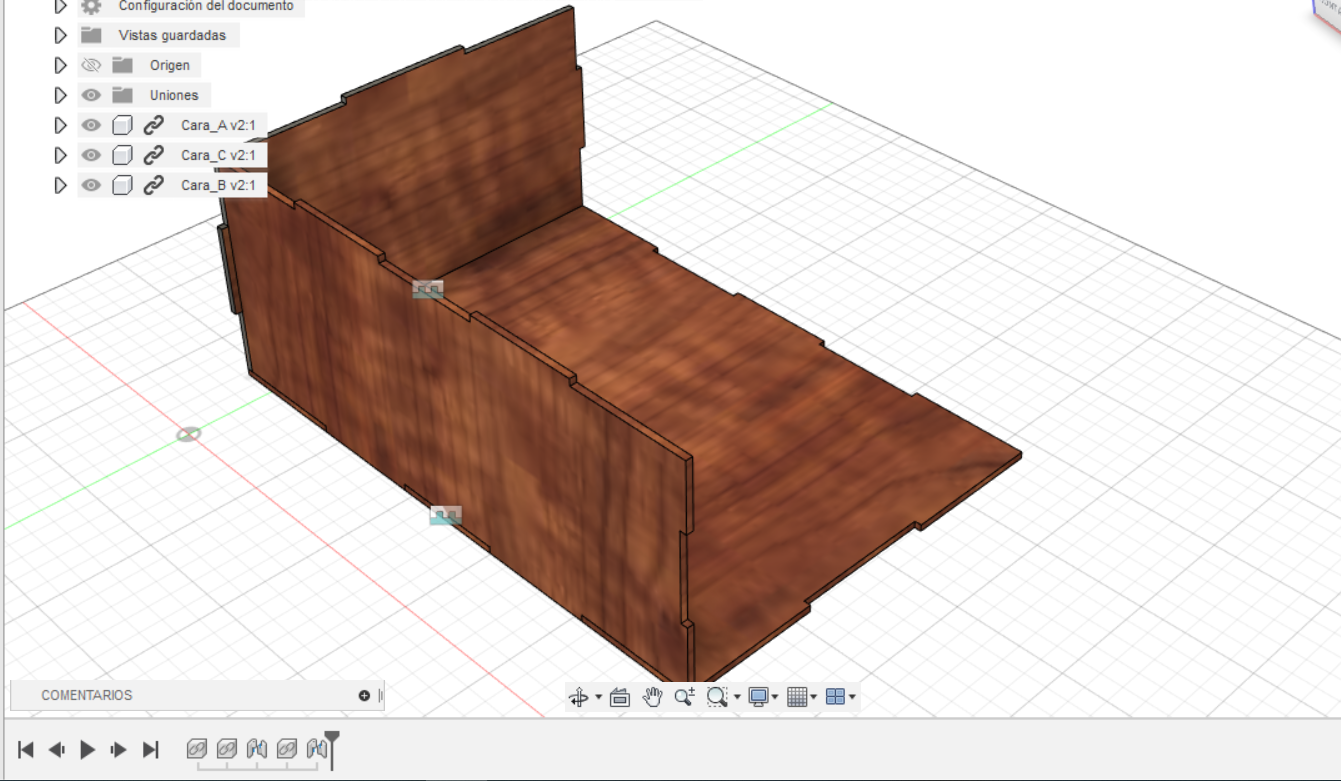
Task: Jump to the start of the timeline
Action: click(26, 749)
